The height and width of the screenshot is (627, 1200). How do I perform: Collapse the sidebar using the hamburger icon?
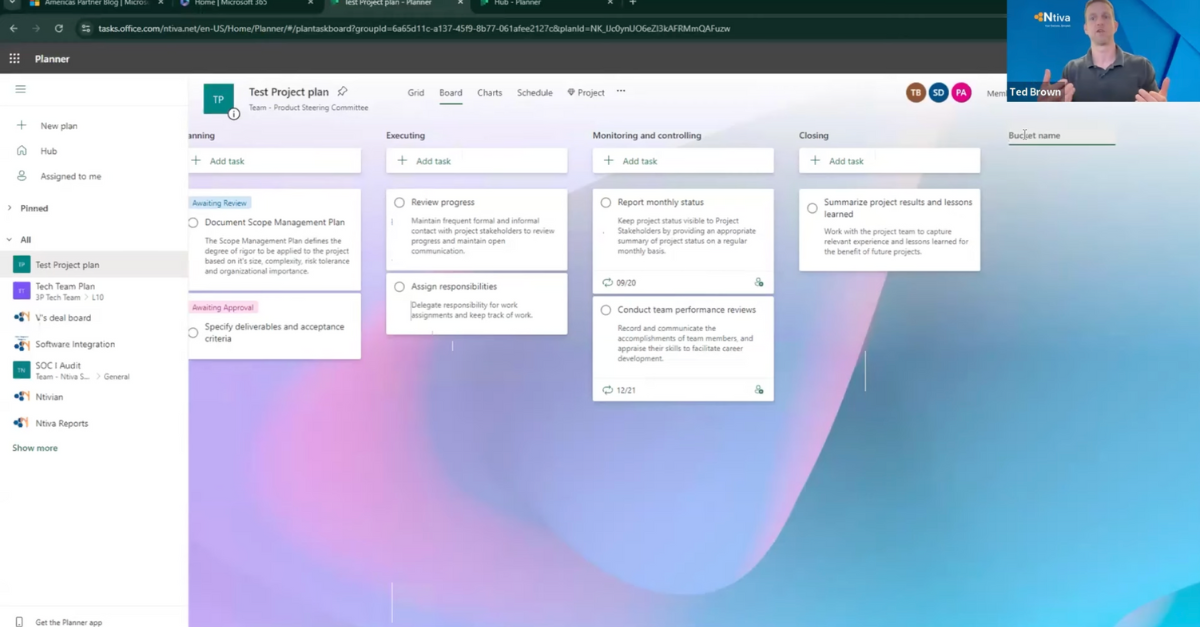[x=20, y=89]
